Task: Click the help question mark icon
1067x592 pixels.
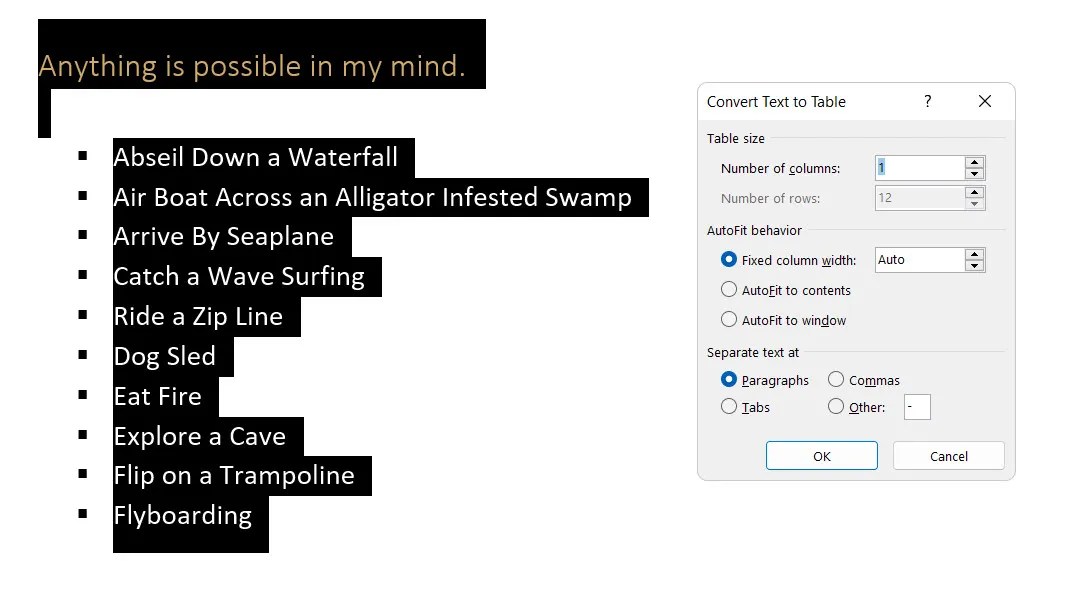Action: [x=928, y=101]
